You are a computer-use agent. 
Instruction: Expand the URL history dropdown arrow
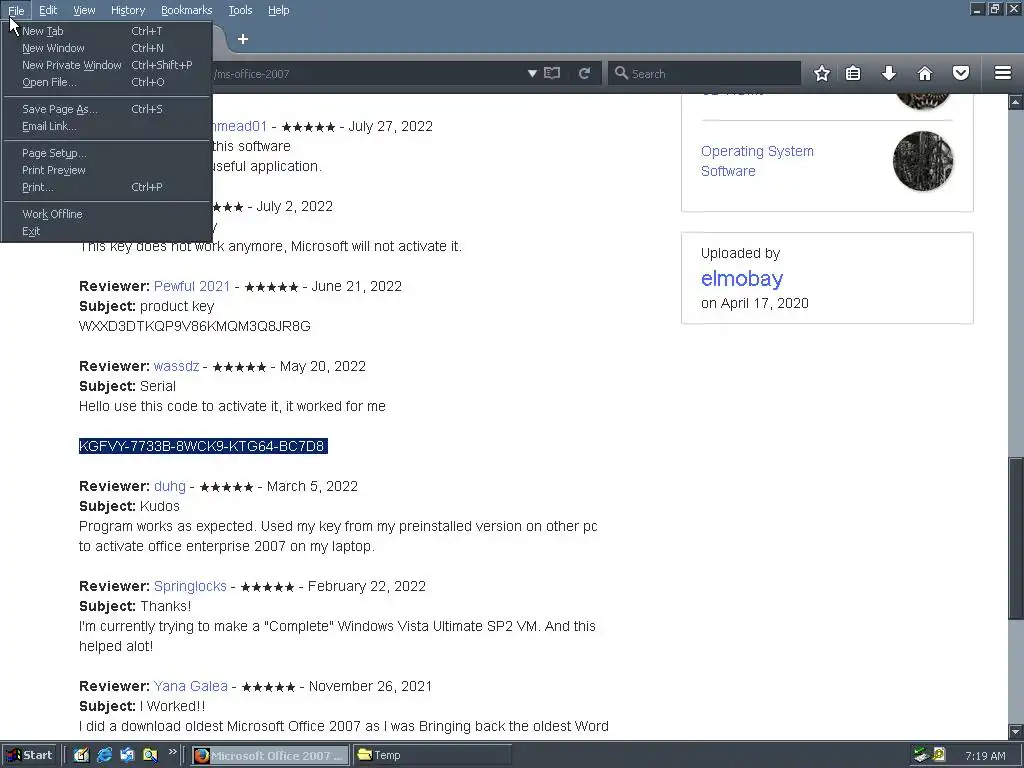[x=532, y=73]
